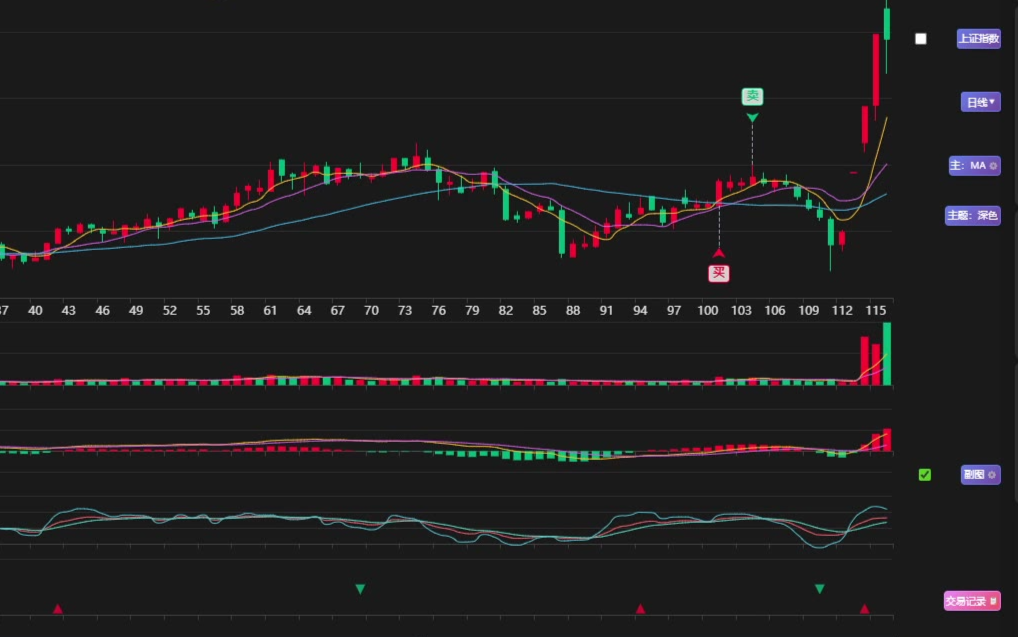The image size is (1018, 637).
Task: Click first green triangle in bottom trade strip
Action: [x=360, y=589]
